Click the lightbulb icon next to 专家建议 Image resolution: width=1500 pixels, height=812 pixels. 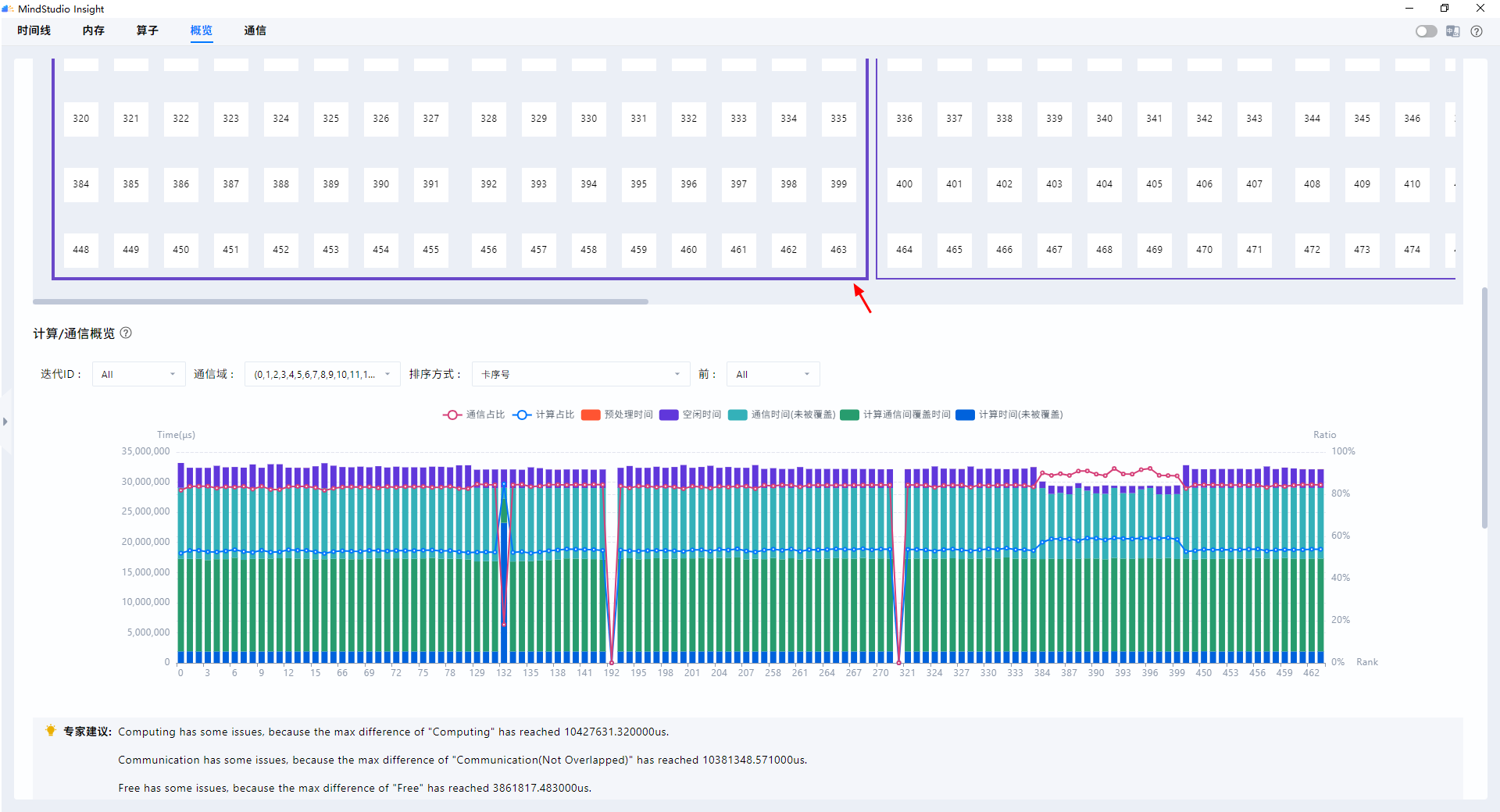click(51, 731)
